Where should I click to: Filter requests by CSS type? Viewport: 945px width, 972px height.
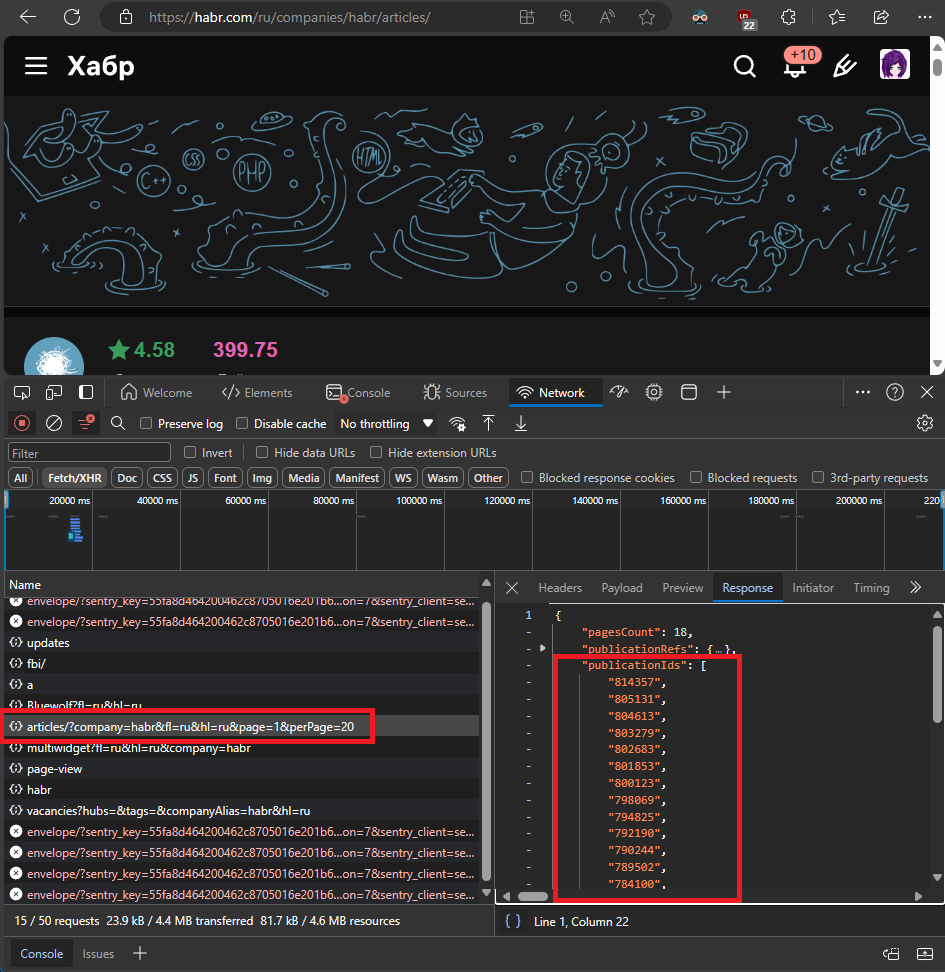pyautogui.click(x=162, y=478)
